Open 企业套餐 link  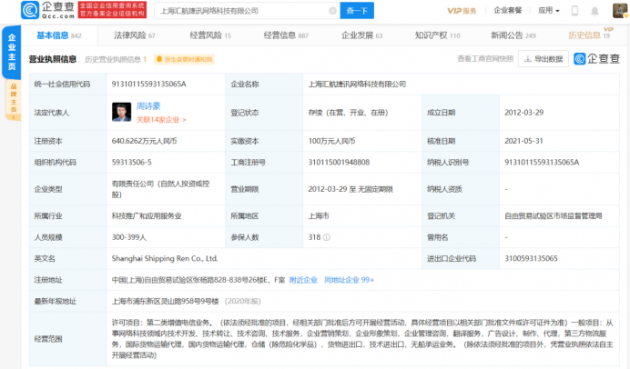507,10
